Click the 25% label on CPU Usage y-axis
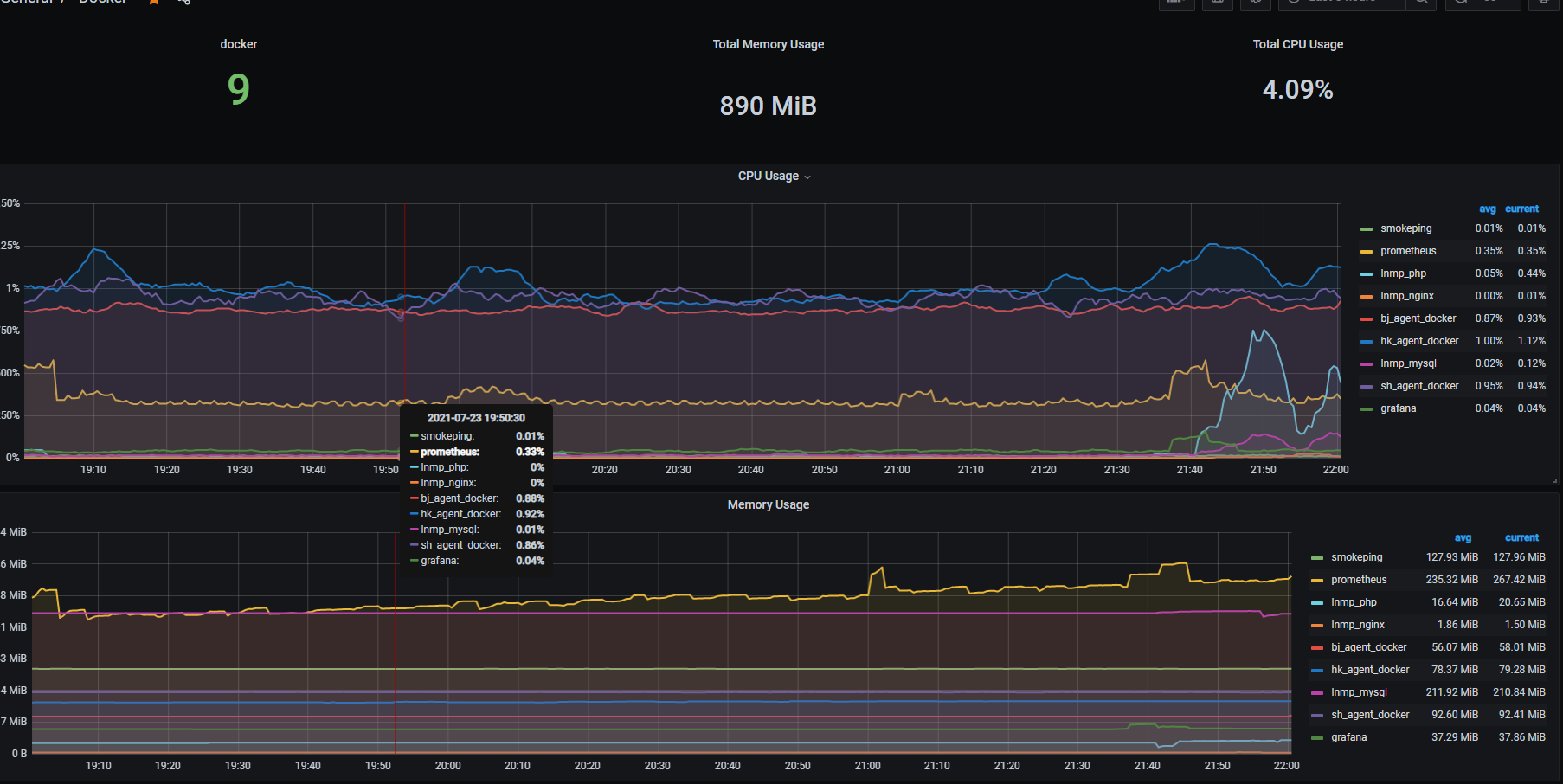Image resolution: width=1563 pixels, height=784 pixels. tap(10, 246)
